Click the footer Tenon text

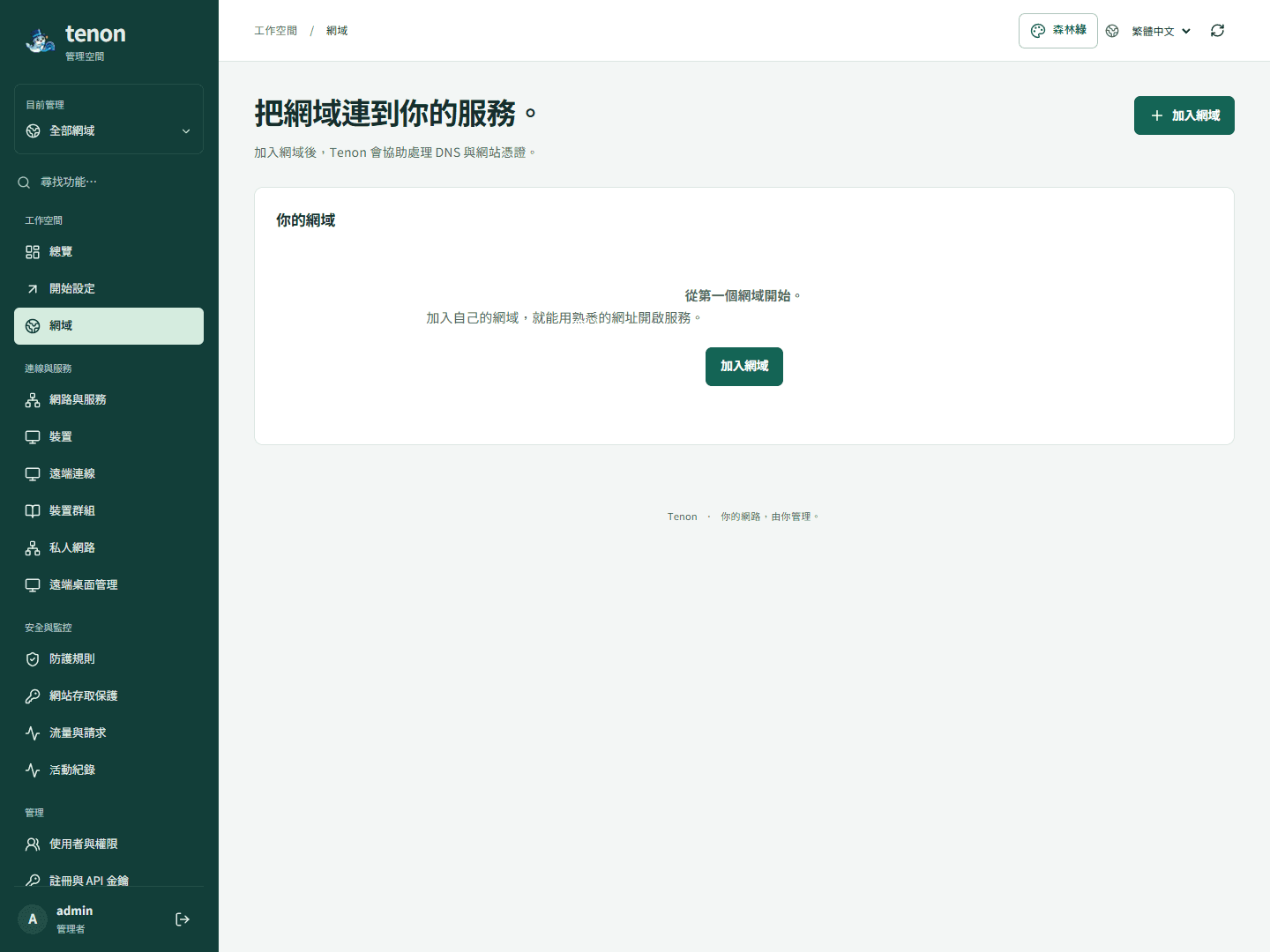[x=683, y=517]
